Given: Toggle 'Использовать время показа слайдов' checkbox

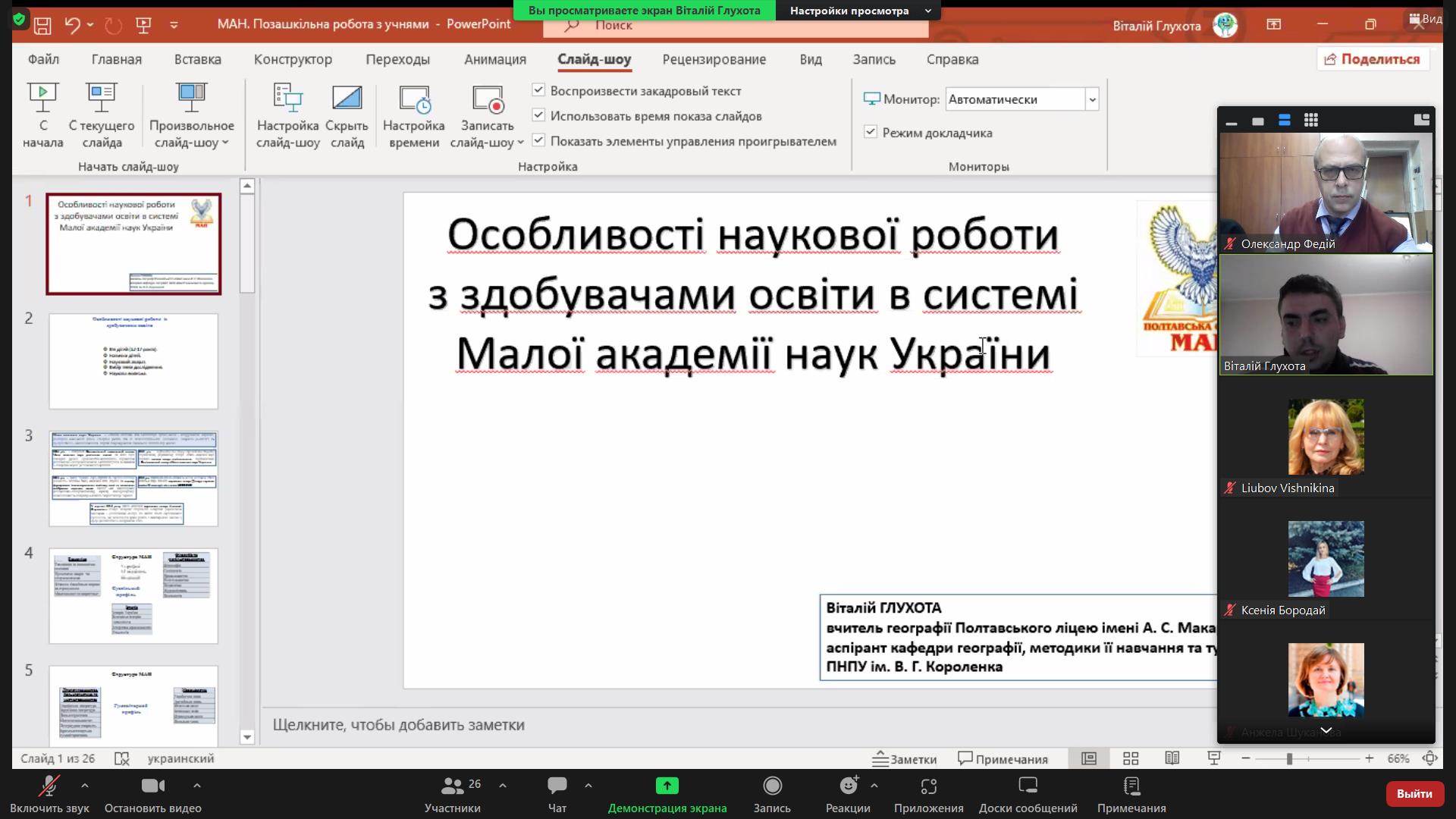Looking at the screenshot, I should coord(538,115).
